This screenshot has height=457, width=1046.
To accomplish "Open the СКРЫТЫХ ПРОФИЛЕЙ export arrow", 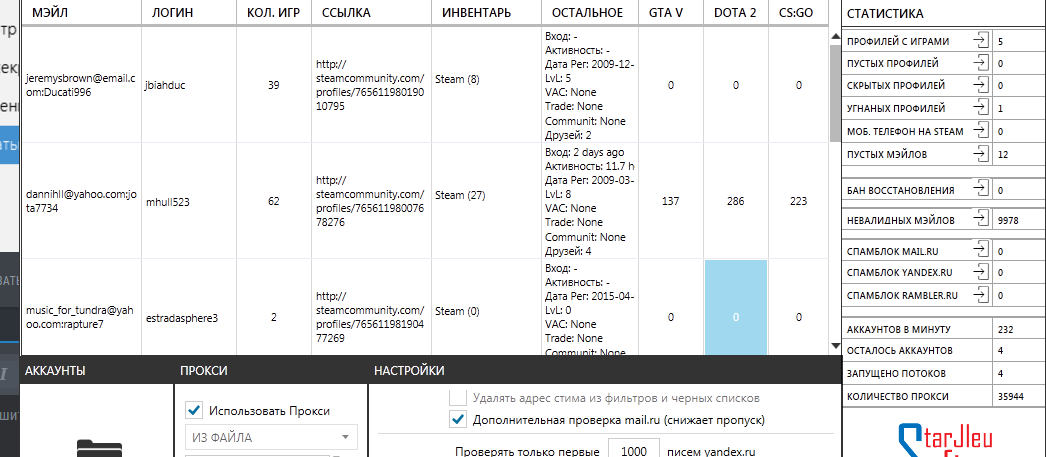I will pyautogui.click(x=979, y=85).
